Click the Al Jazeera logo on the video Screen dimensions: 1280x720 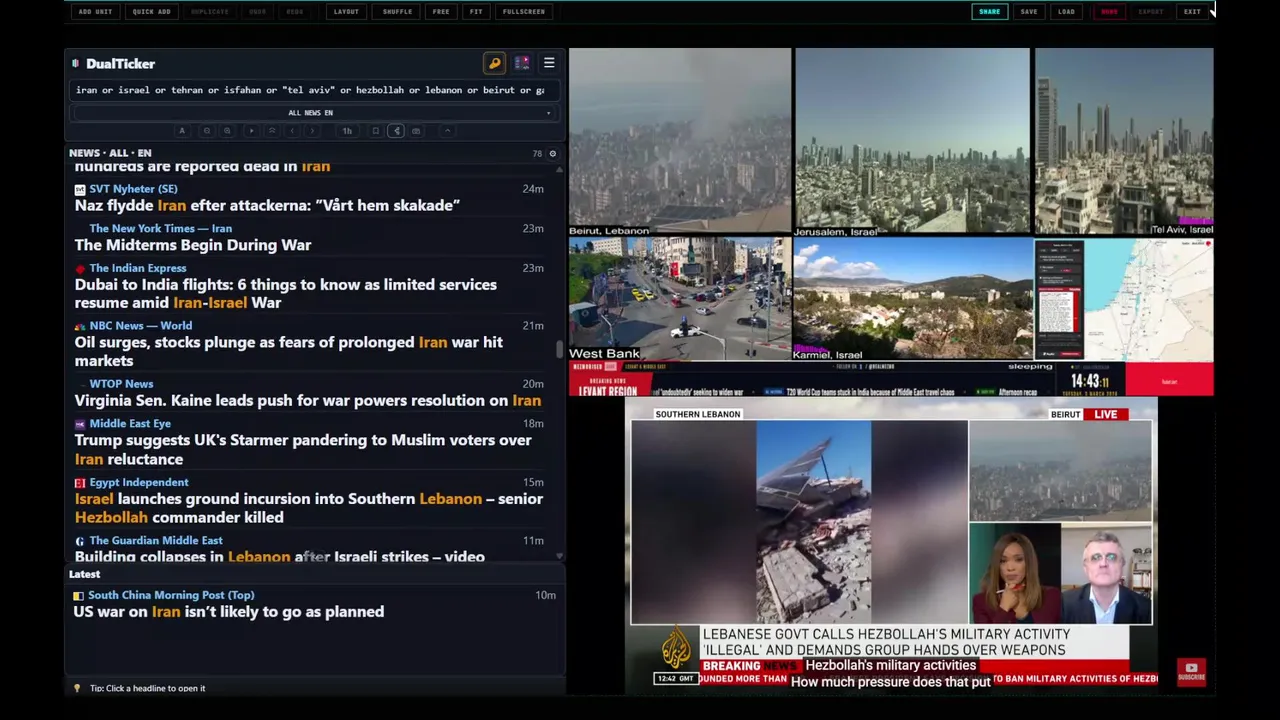point(676,649)
